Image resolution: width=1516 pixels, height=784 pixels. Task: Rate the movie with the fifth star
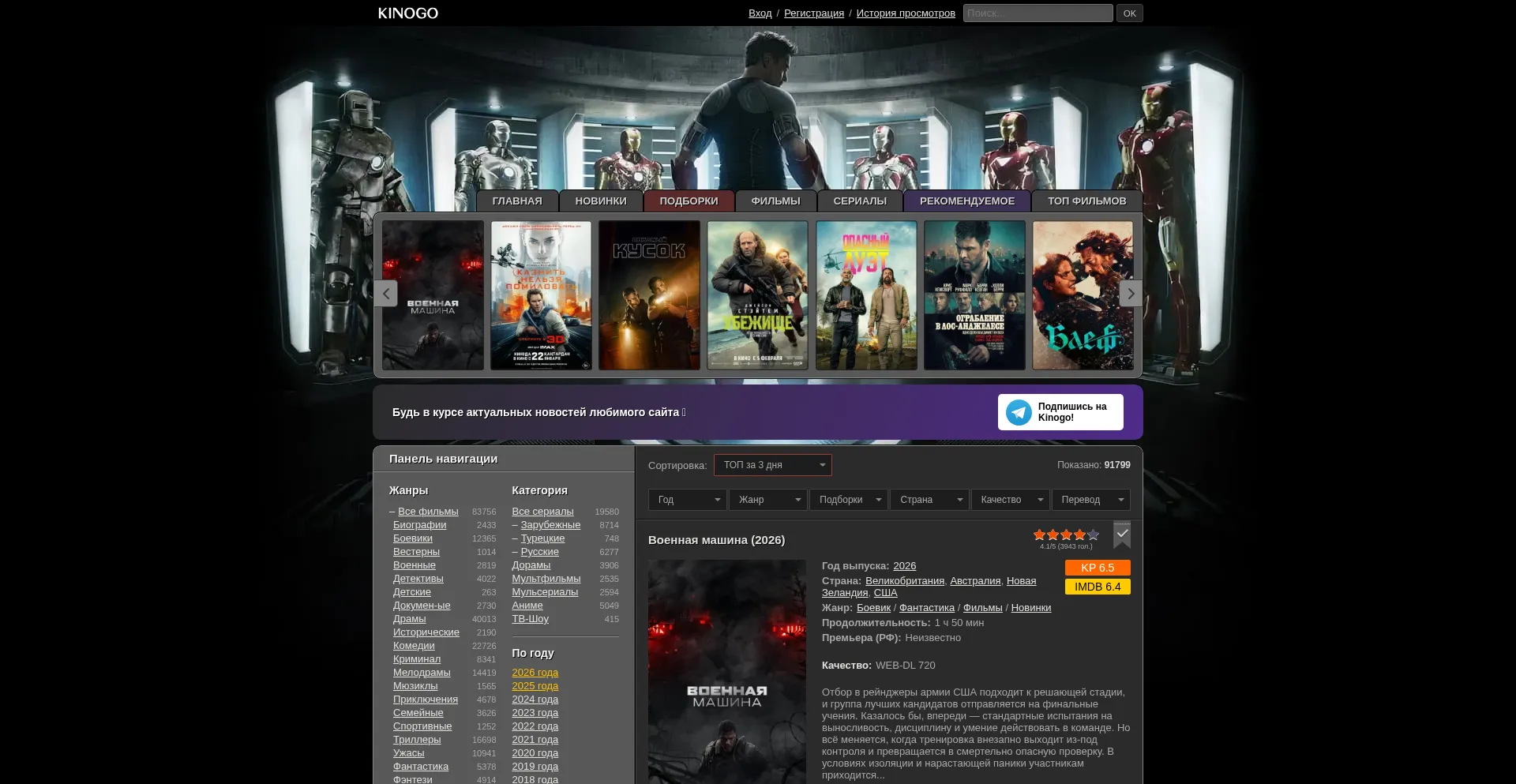point(1094,535)
